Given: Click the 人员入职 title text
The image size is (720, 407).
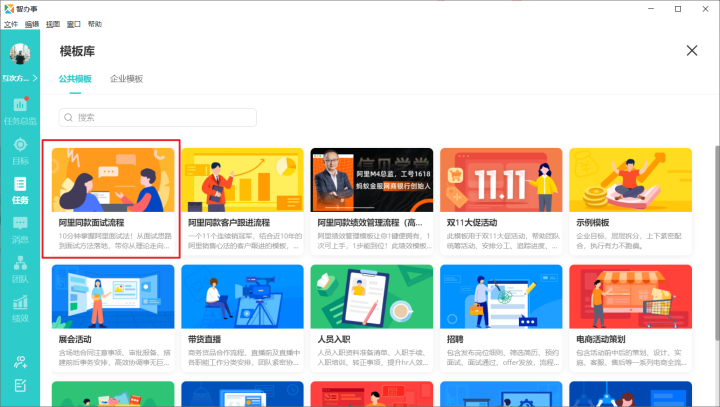Looking at the screenshot, I should point(334,339).
